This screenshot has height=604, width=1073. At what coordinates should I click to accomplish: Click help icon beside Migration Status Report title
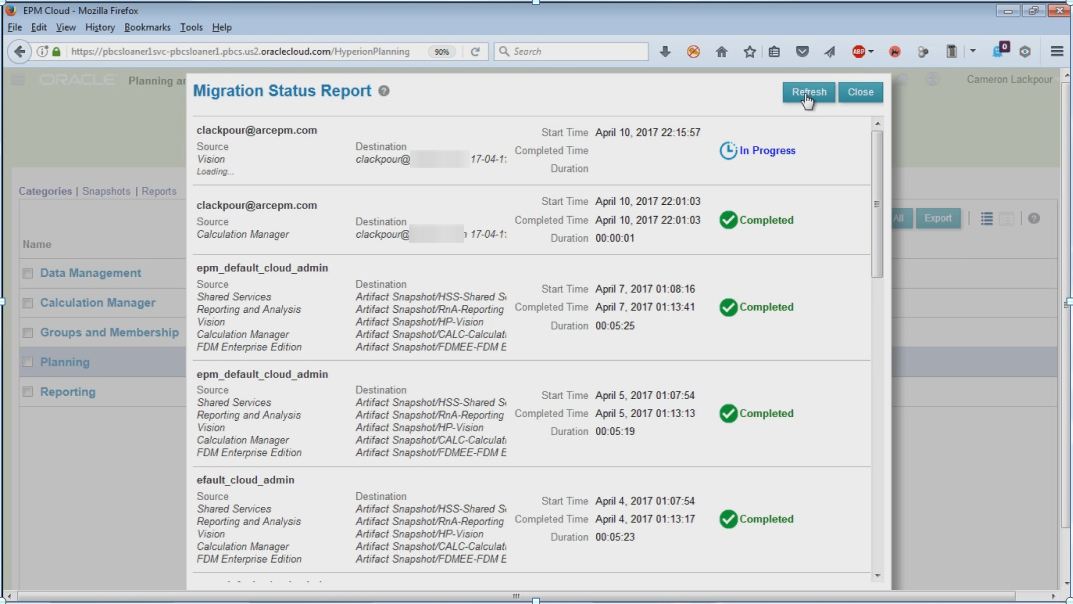click(384, 91)
